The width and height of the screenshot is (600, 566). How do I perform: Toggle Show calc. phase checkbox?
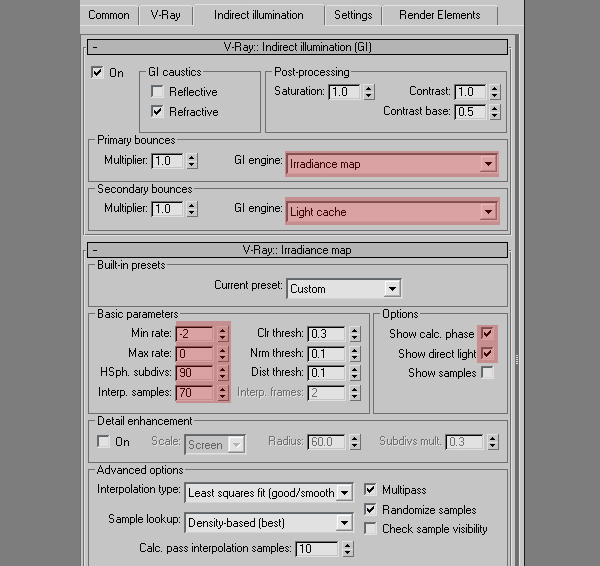pyautogui.click(x=487, y=334)
